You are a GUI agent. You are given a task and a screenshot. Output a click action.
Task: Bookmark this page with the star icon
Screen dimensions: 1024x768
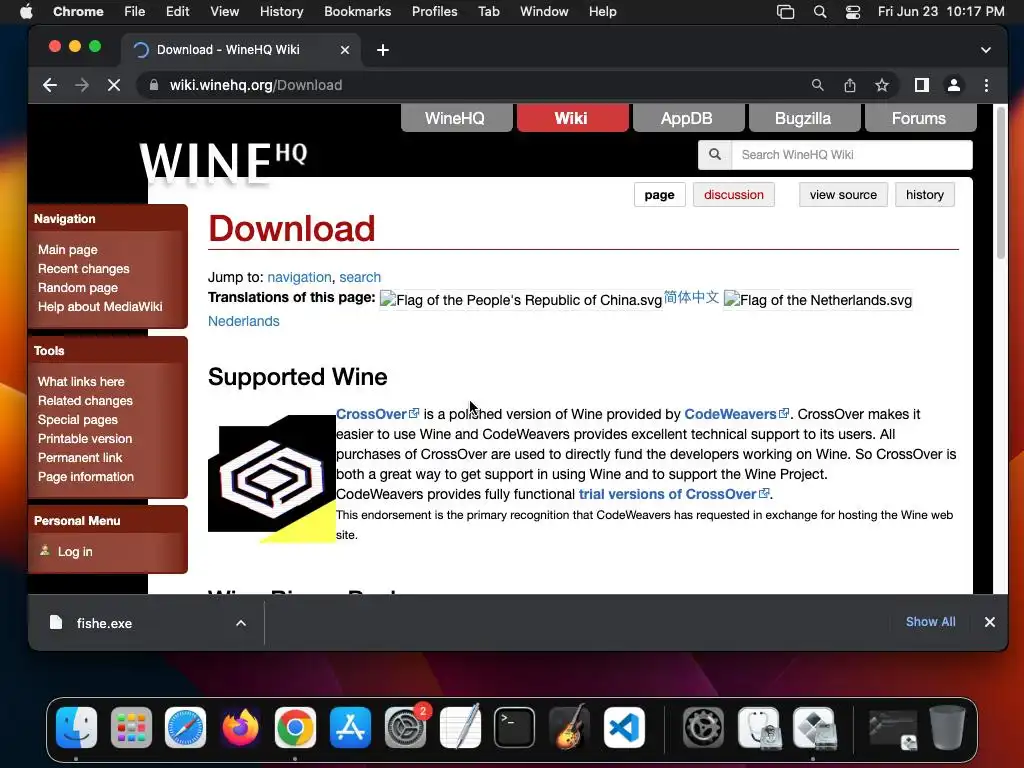pos(882,85)
